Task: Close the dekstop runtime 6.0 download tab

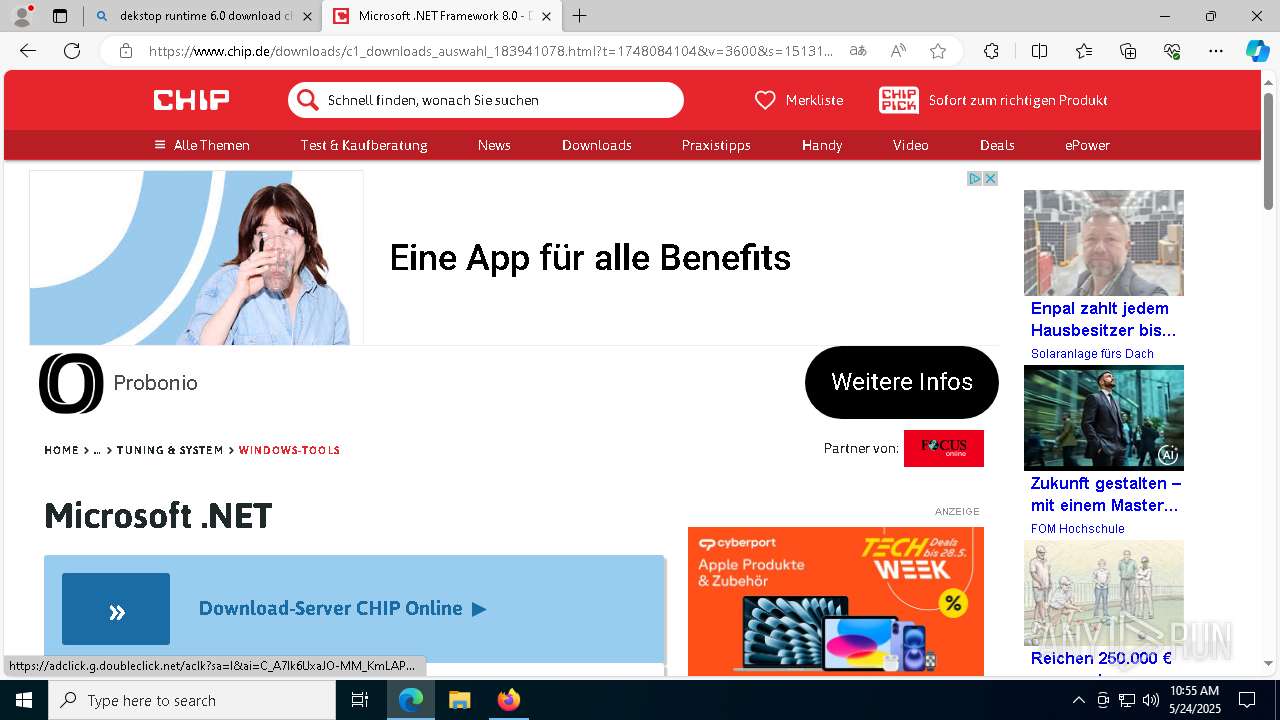Action: pyautogui.click(x=307, y=16)
